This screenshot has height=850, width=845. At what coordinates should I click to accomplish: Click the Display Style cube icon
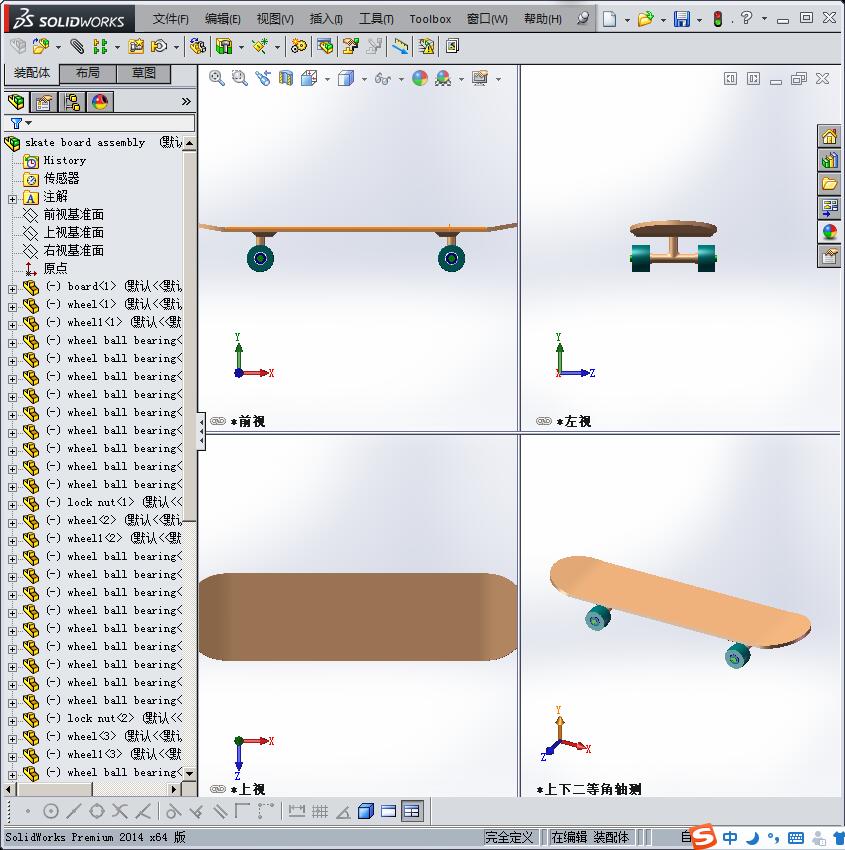[346, 79]
